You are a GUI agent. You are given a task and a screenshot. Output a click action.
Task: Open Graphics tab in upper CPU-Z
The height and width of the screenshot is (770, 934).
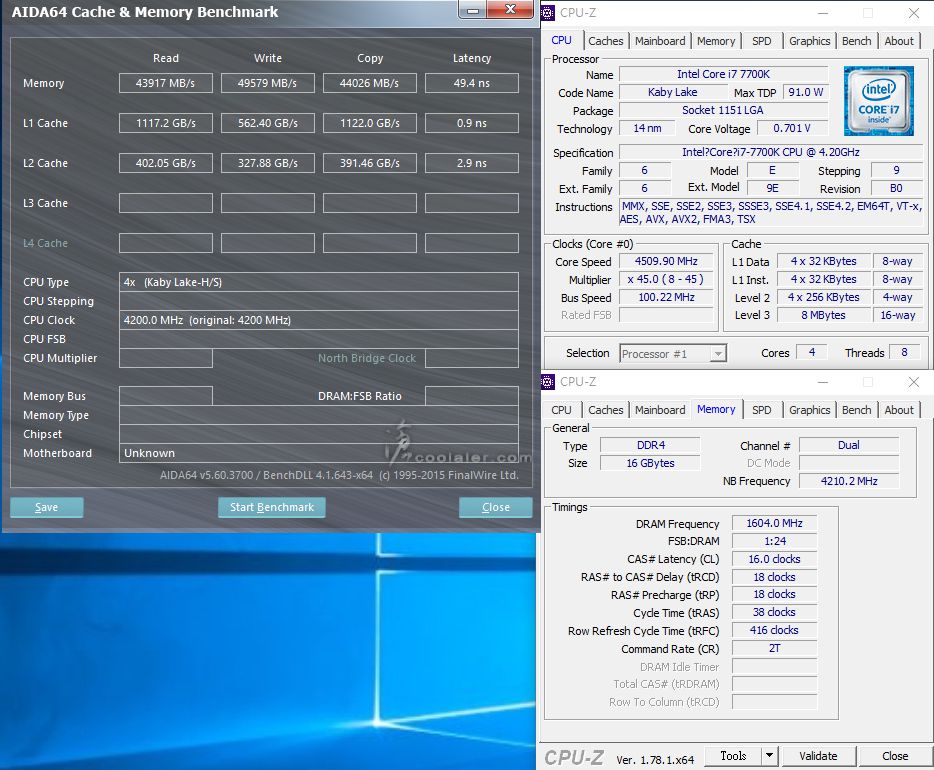pos(810,41)
